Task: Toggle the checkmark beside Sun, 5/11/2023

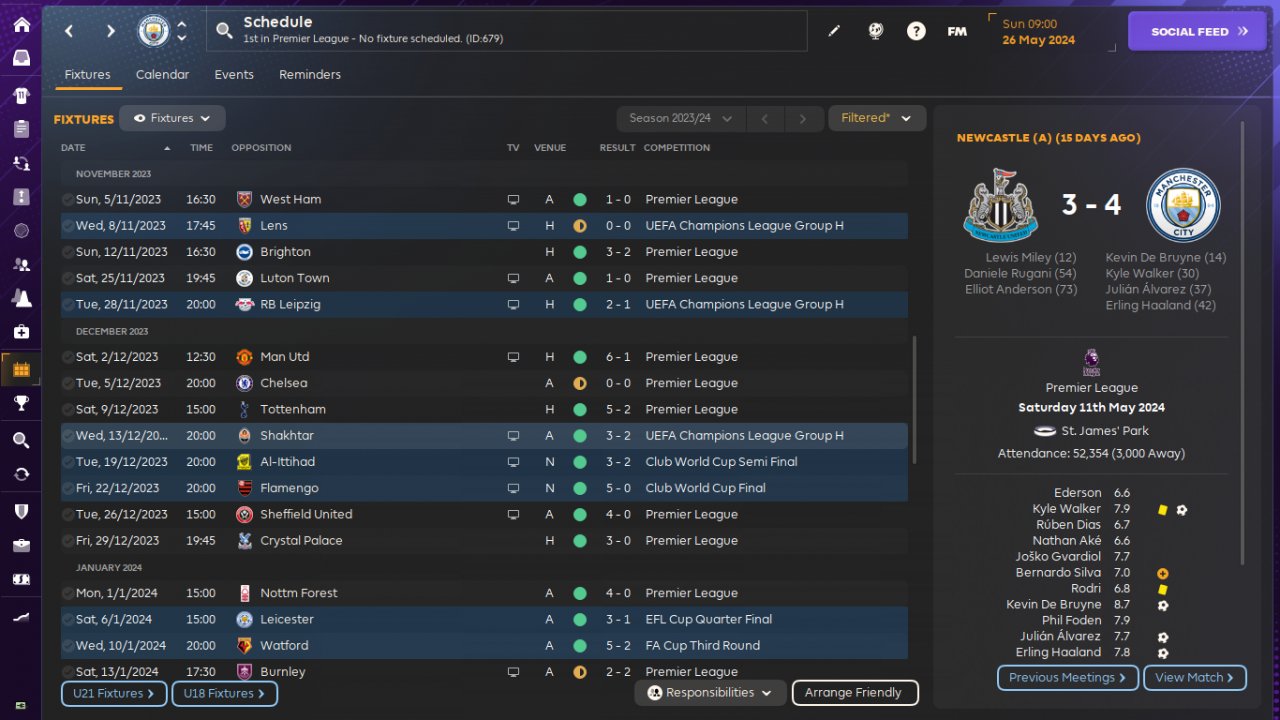Action: pos(67,199)
